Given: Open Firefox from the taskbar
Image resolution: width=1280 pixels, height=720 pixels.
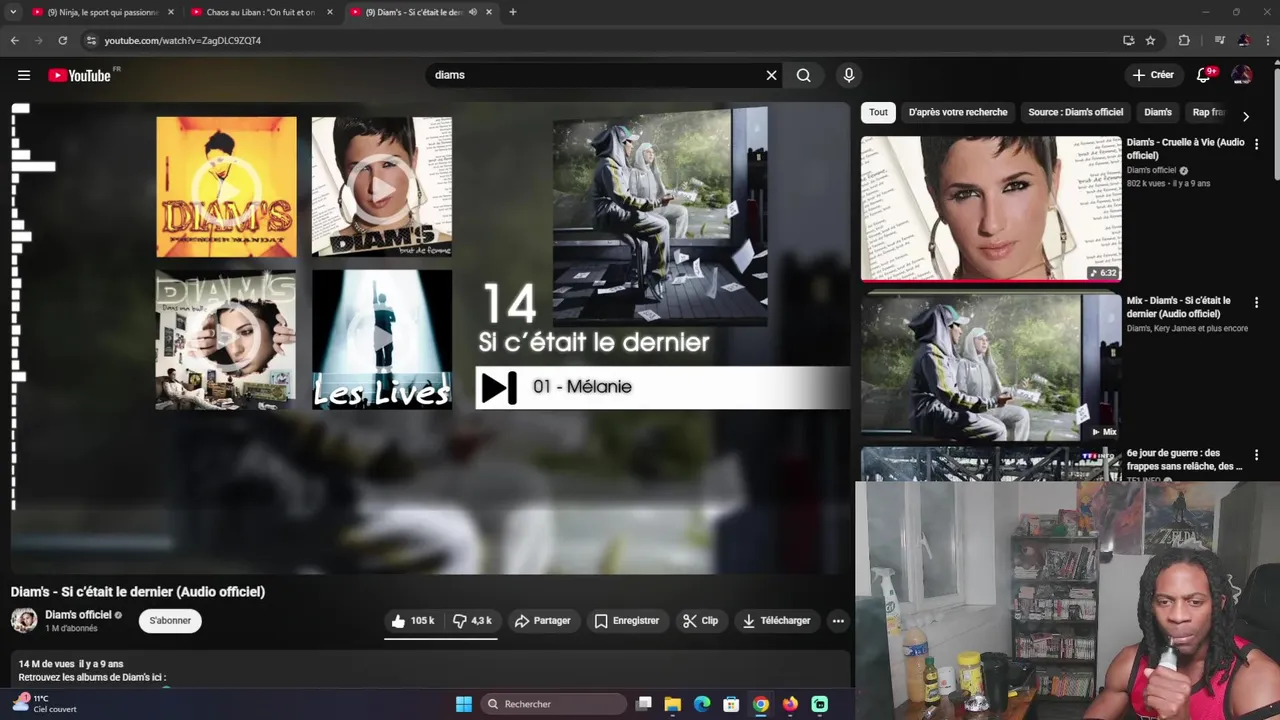Looking at the screenshot, I should 790,704.
